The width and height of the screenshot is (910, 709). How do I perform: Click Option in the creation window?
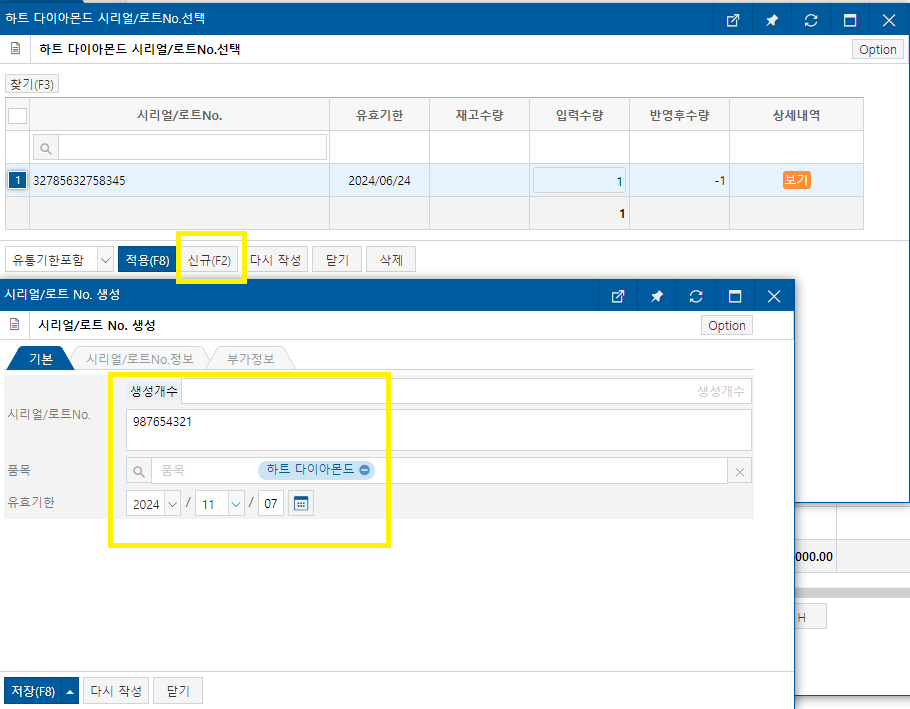point(727,325)
